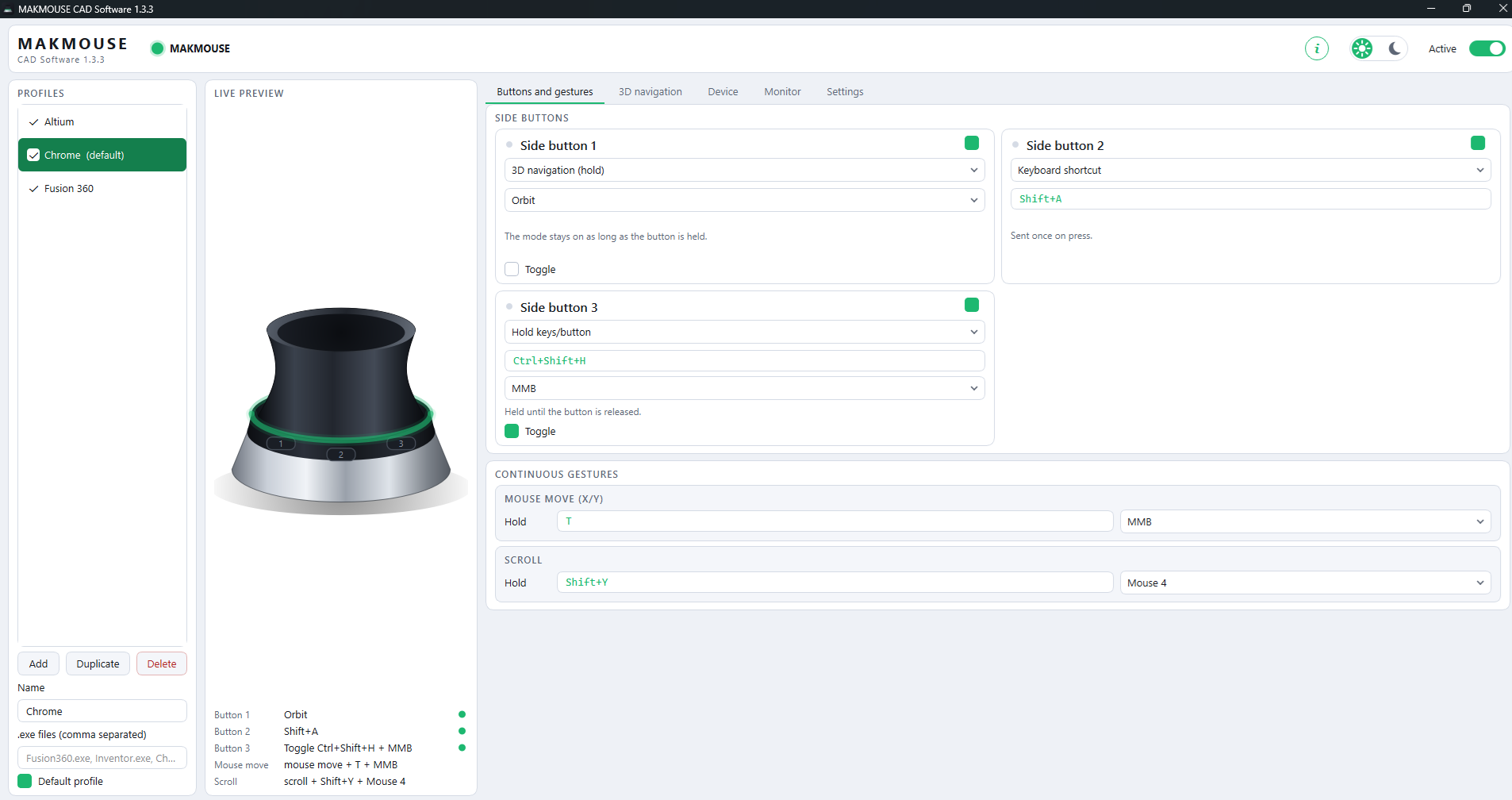This screenshot has width=1512, height=800.
Task: Go to the Settings tab
Action: 845,92
